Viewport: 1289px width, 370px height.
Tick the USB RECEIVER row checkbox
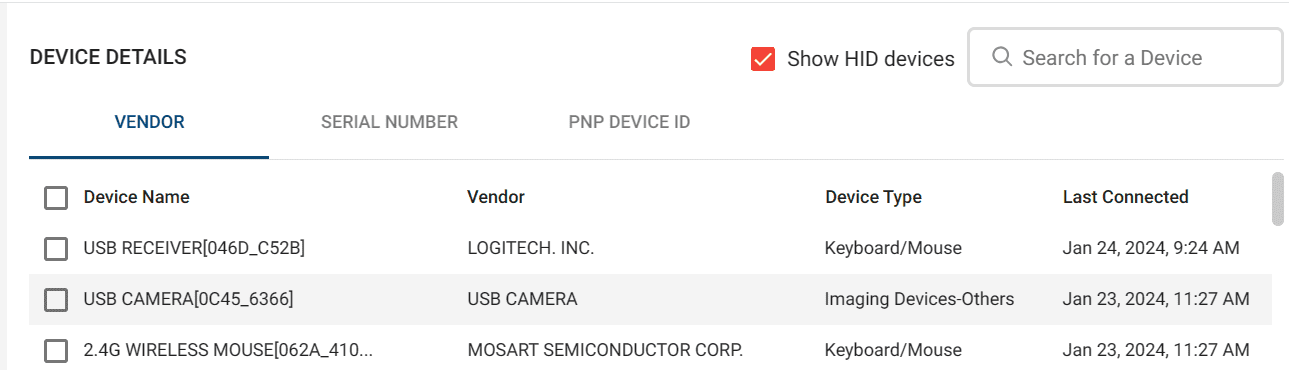(x=56, y=248)
